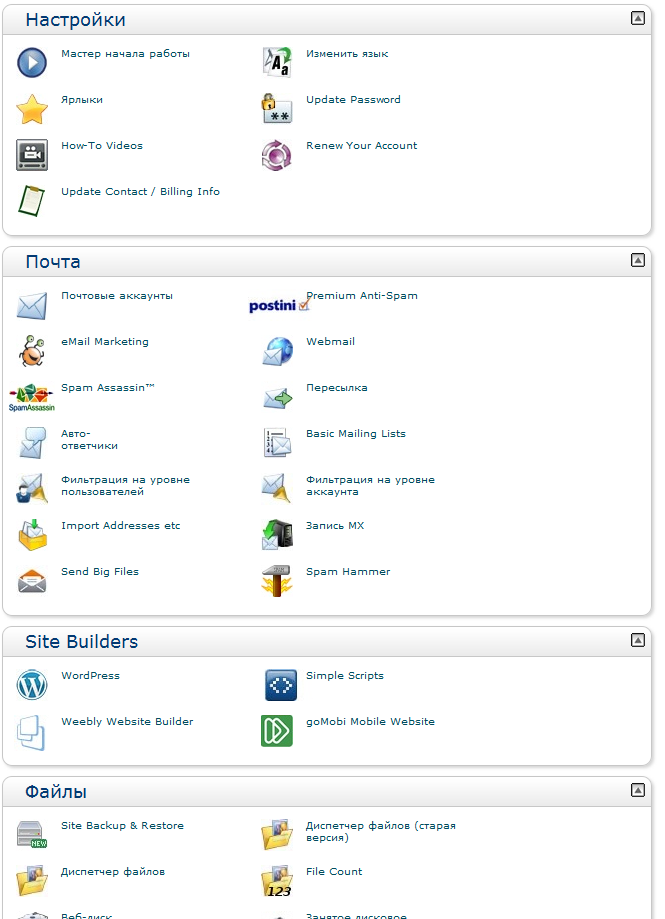Click the Weebly Website Builder icon
665x919 pixels.
[x=31, y=732]
